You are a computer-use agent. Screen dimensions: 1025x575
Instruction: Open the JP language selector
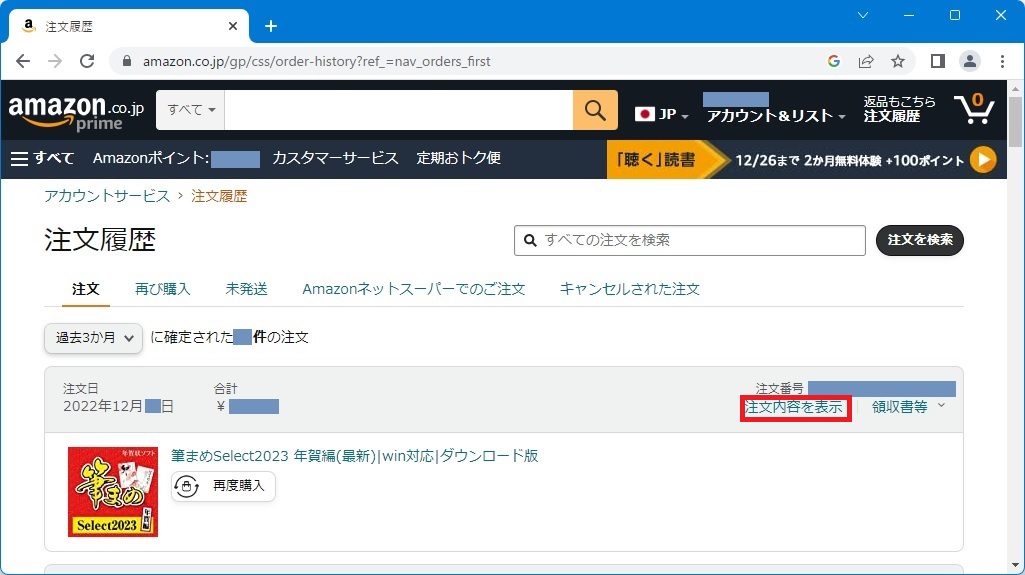[662, 114]
